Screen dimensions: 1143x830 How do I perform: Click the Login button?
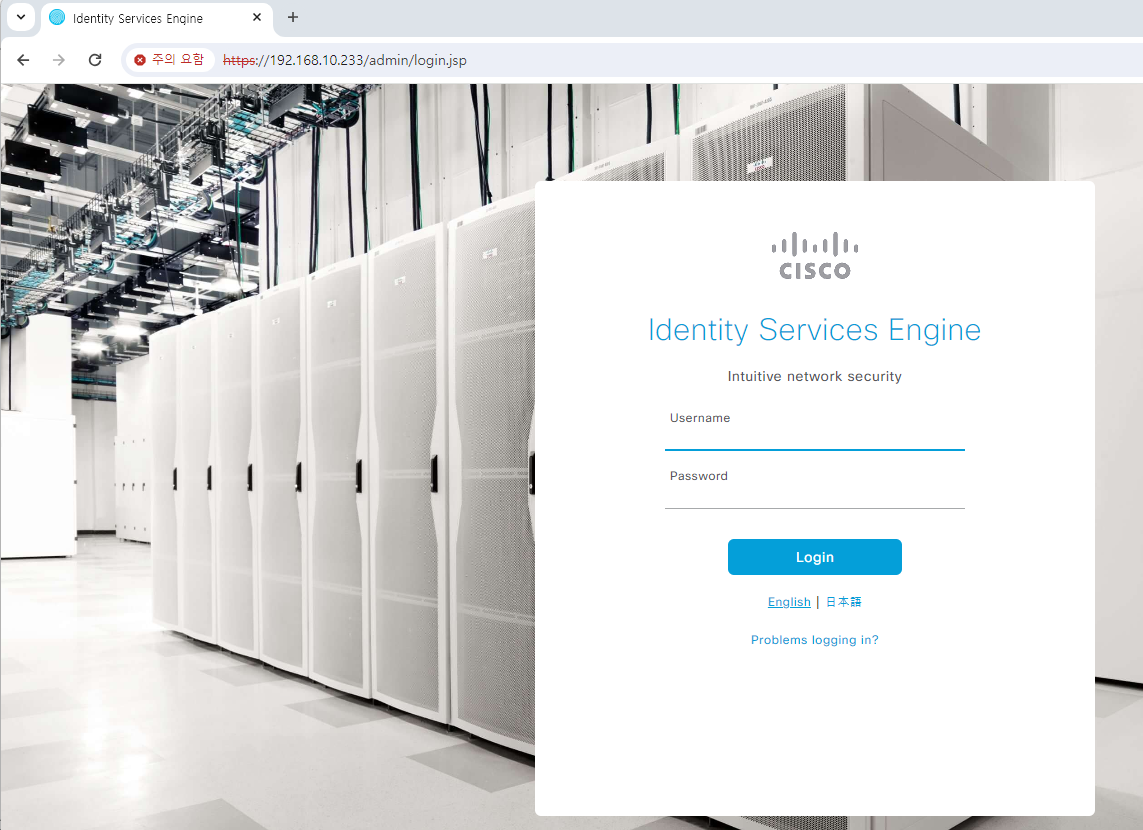814,557
